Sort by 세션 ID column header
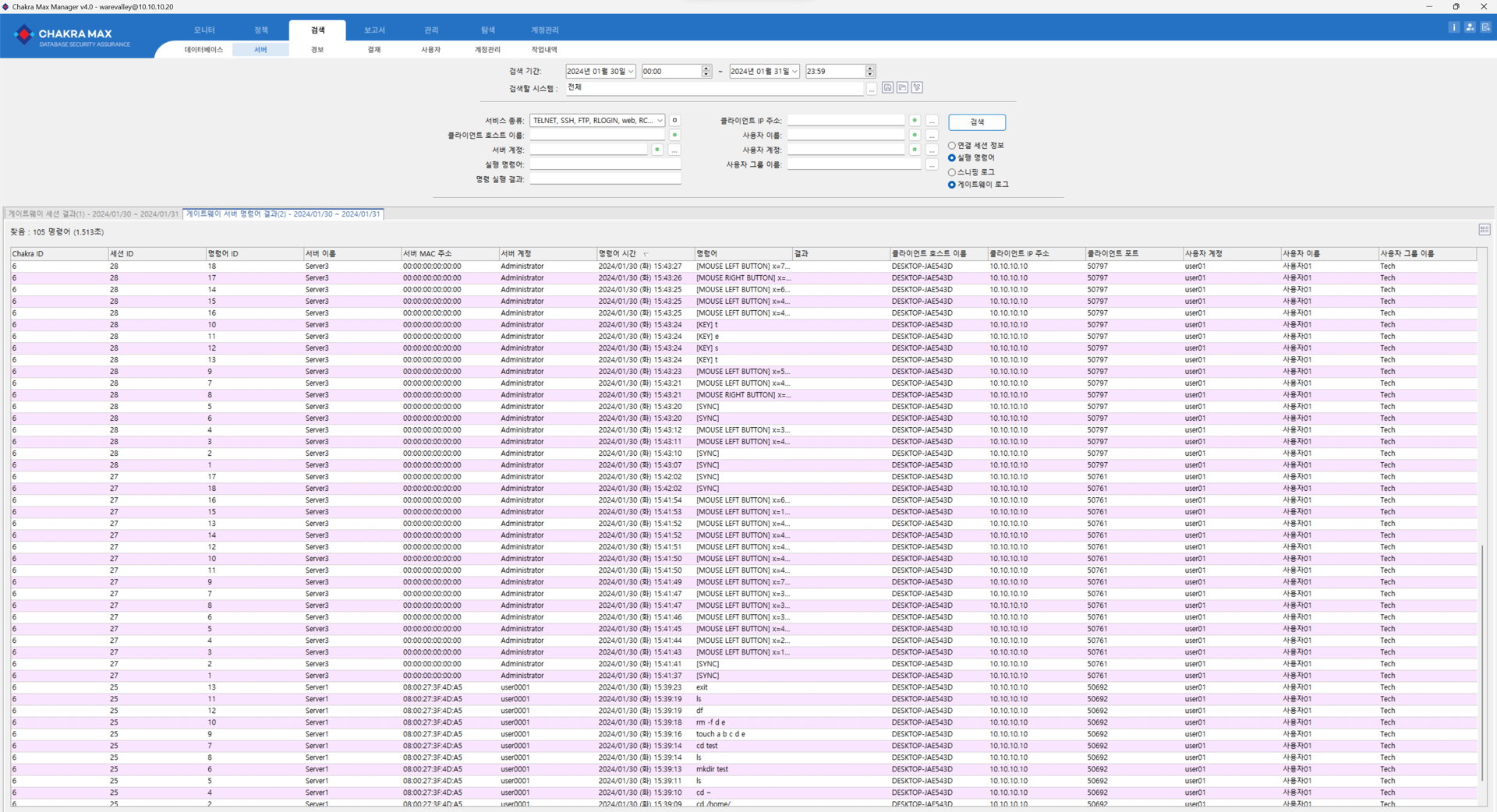1497x812 pixels. click(157, 254)
